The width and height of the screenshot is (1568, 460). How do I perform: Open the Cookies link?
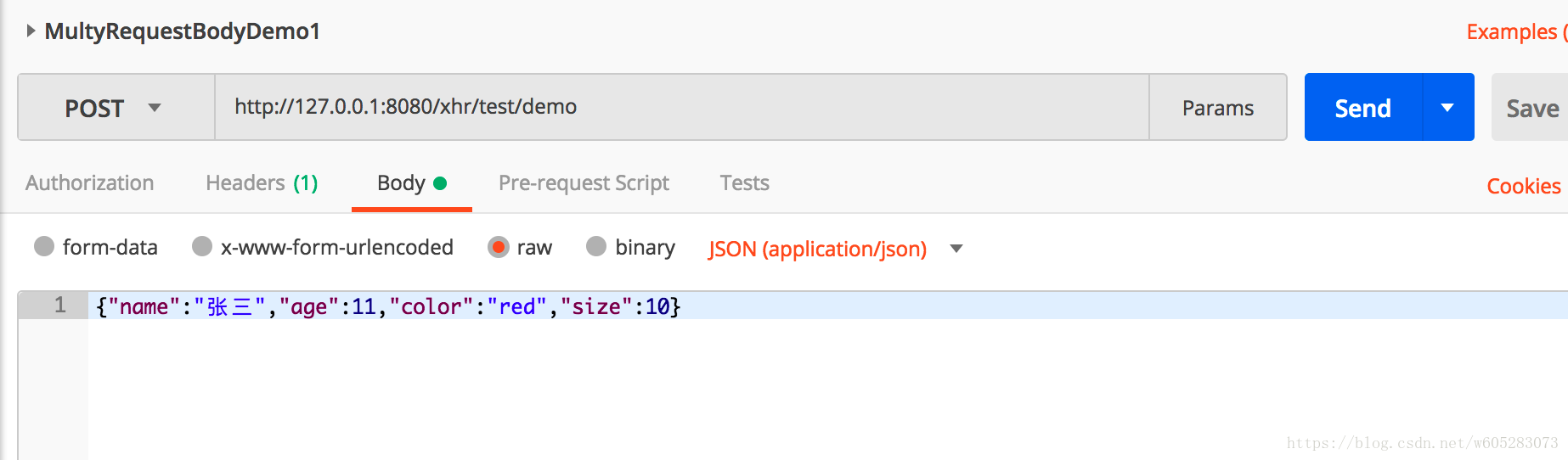[1524, 186]
